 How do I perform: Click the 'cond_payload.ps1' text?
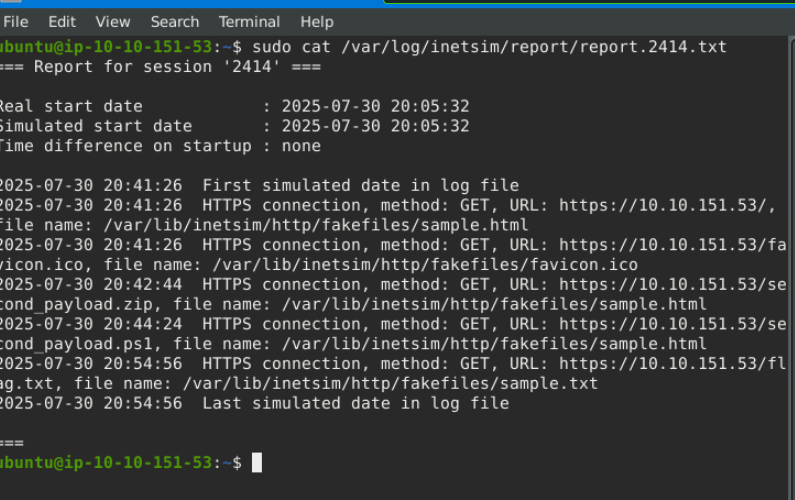click(76, 344)
